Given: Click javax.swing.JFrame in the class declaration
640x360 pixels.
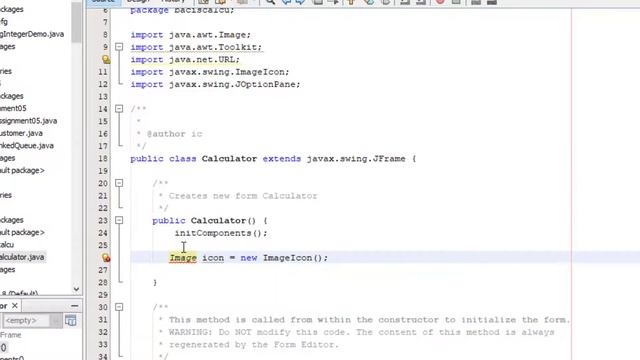Looking at the screenshot, I should [x=356, y=159].
